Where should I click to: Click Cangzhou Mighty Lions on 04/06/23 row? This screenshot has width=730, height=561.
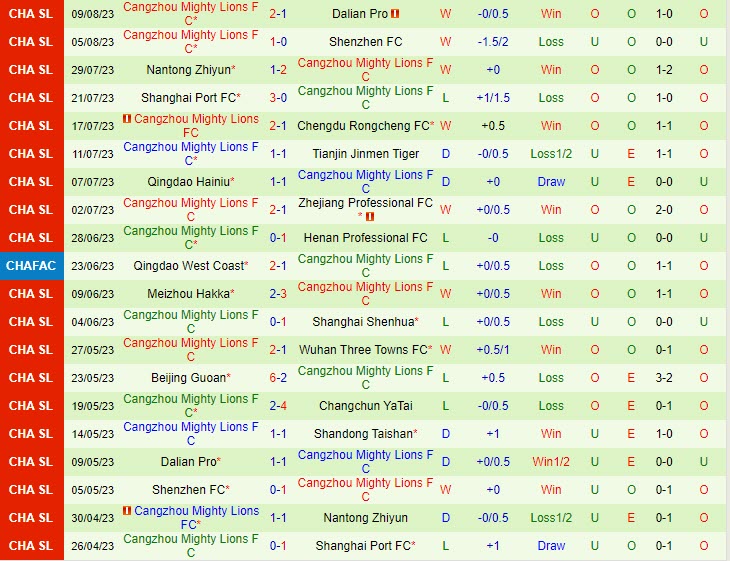pyautogui.click(x=191, y=322)
